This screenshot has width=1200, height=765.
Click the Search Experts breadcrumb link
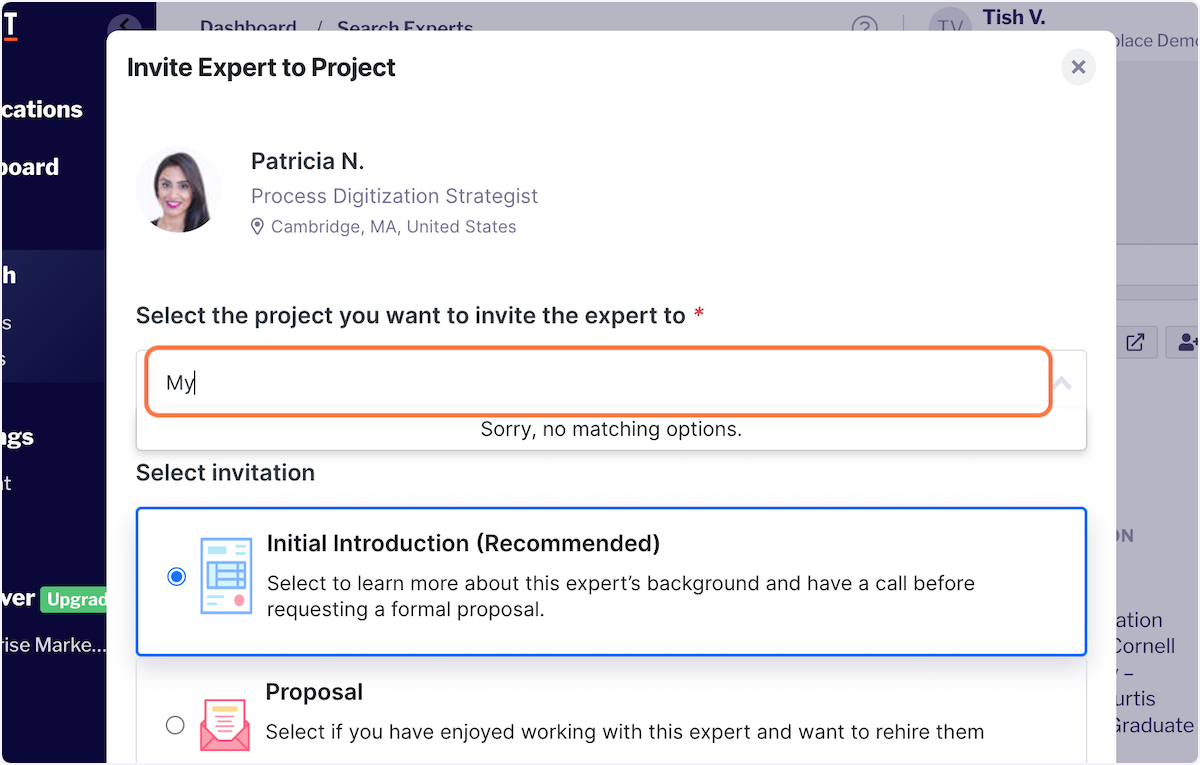click(x=405, y=27)
